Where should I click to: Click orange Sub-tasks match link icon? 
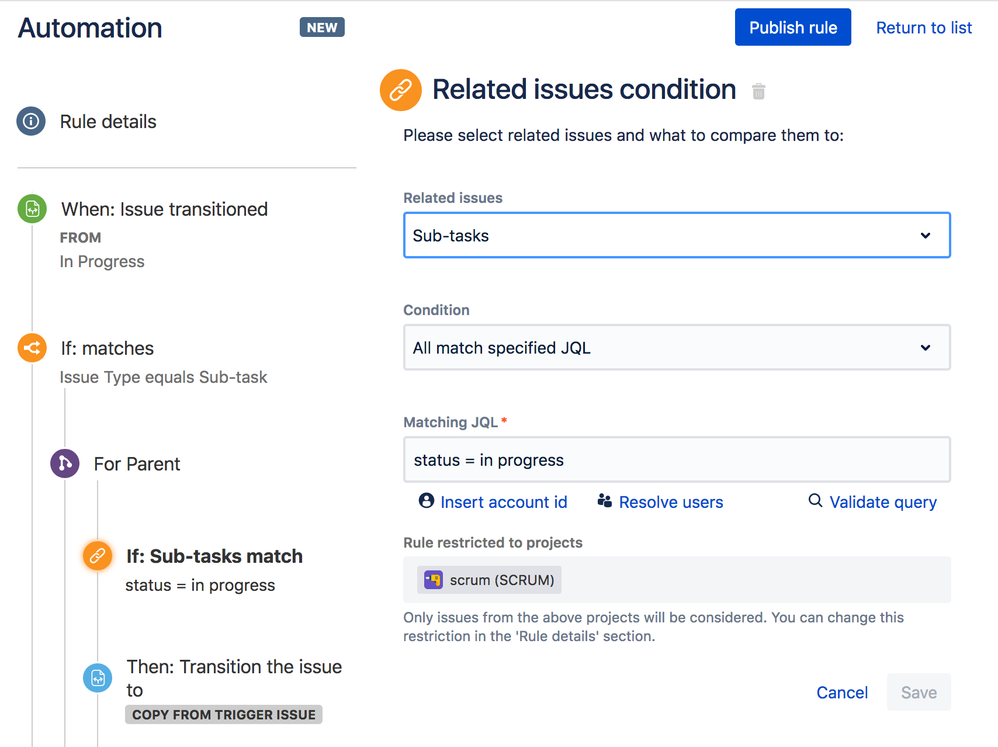click(97, 555)
